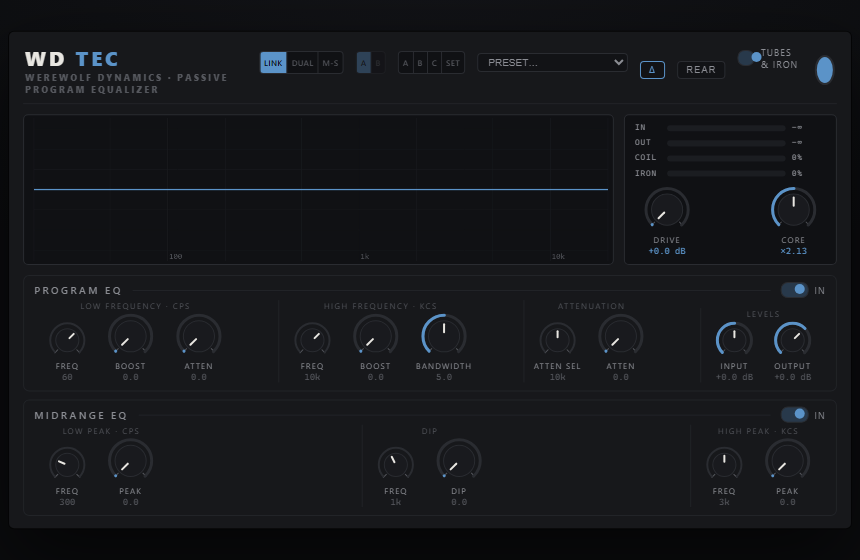Recall snapshot A beside SET
This screenshot has width=860, height=560.
pyautogui.click(x=405, y=63)
